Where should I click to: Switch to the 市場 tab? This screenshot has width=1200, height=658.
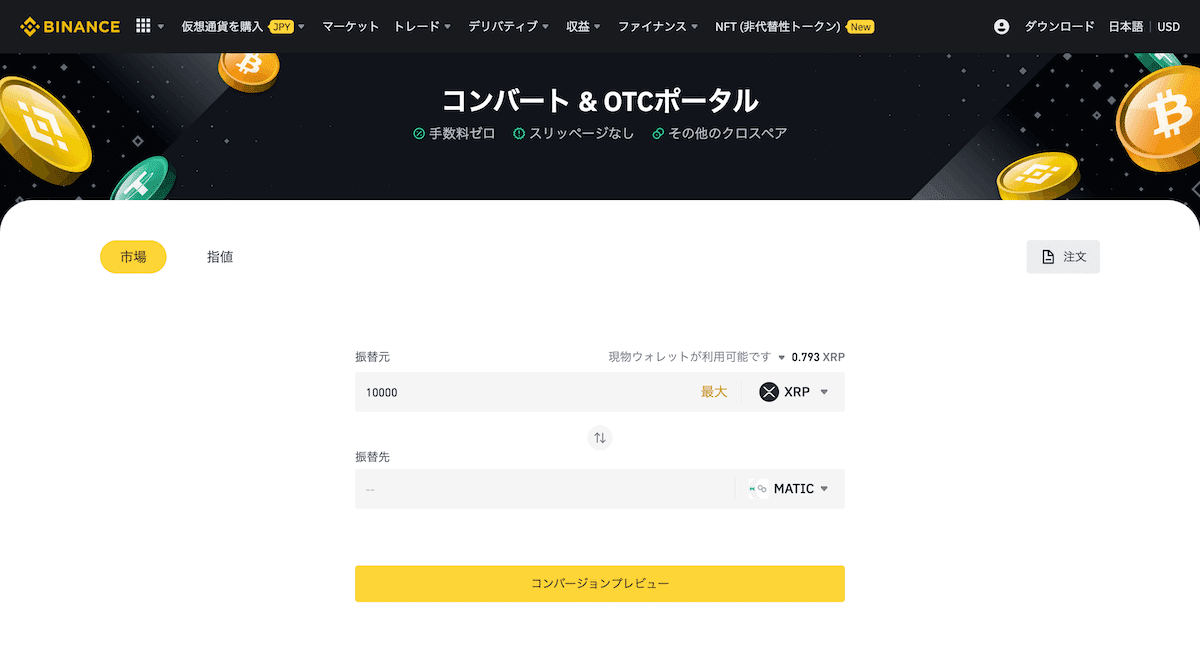point(133,257)
